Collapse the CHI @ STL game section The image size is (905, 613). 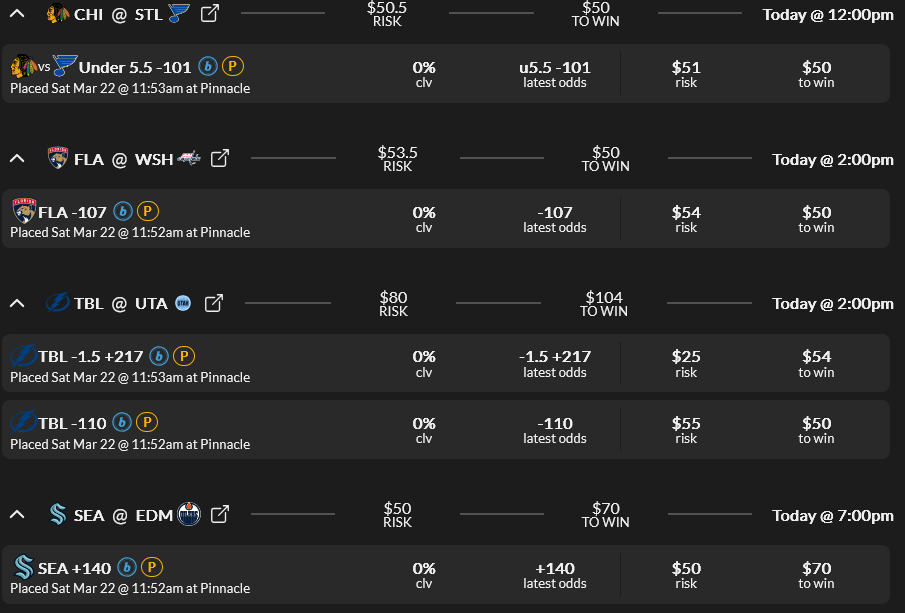[17, 14]
